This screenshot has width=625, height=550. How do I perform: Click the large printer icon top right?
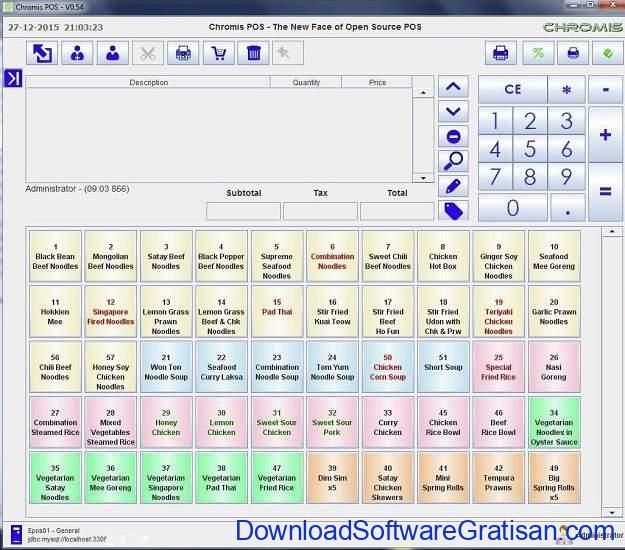click(501, 53)
